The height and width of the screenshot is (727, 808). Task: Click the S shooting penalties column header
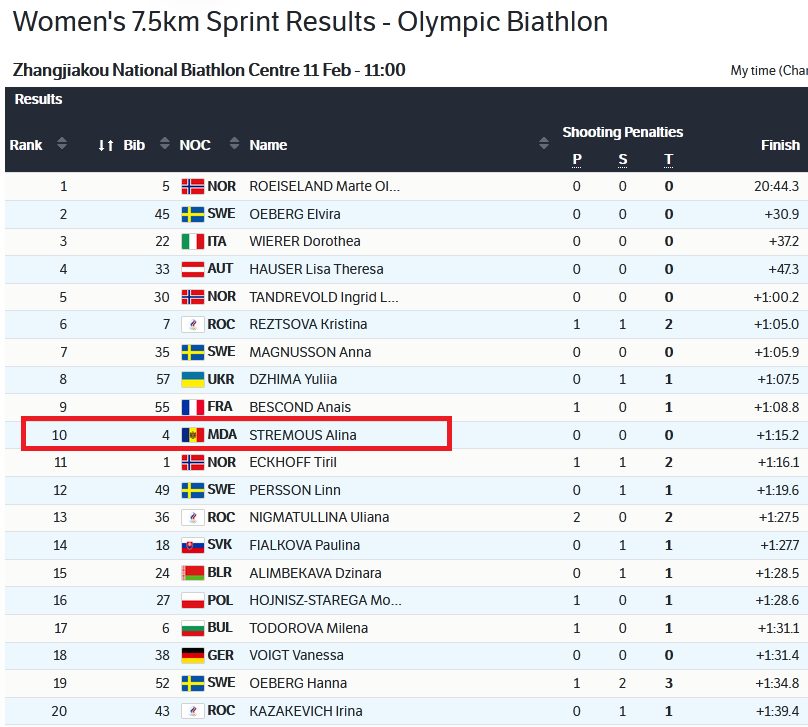point(622,160)
